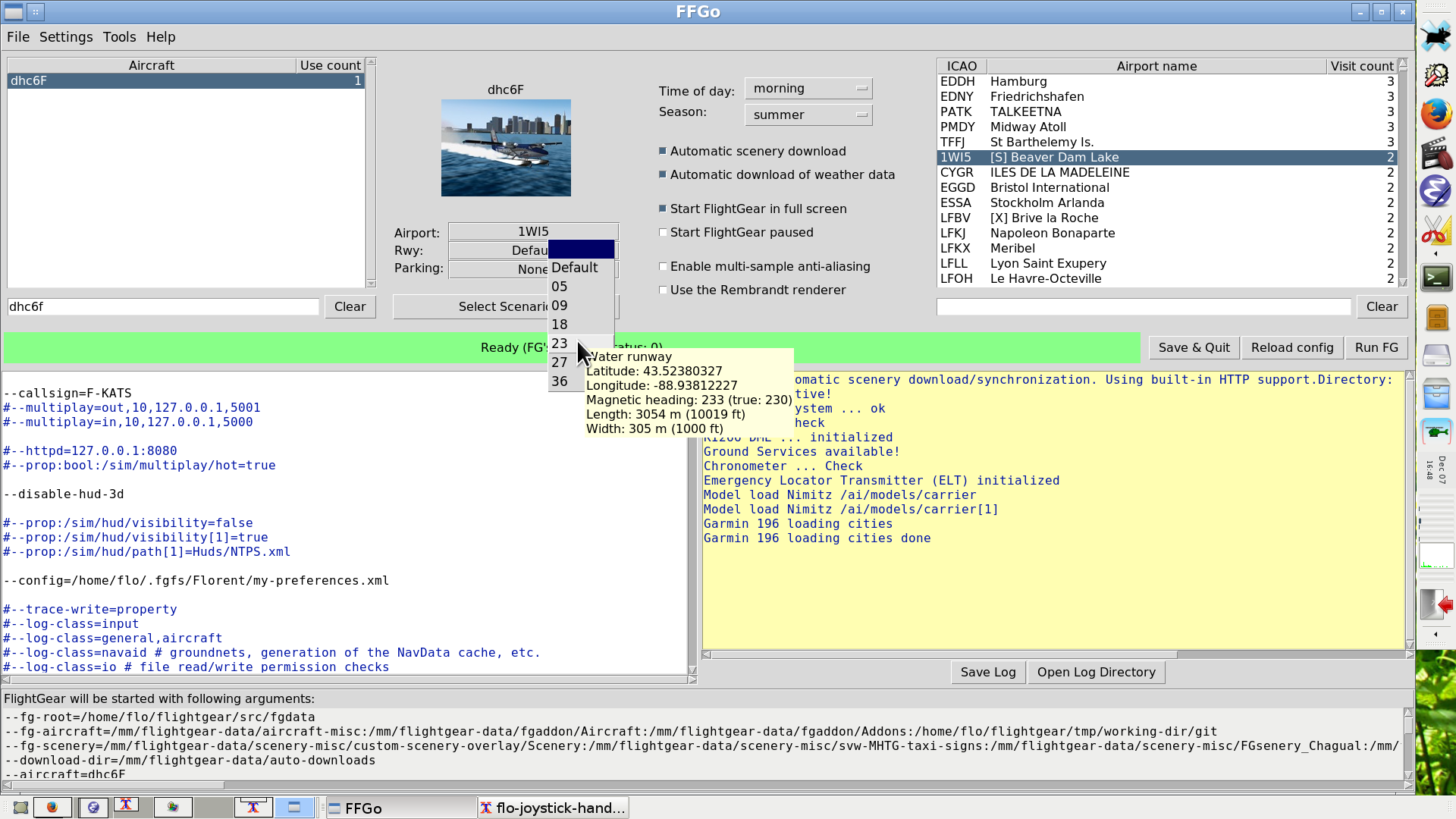This screenshot has width=1456, height=819.
Task: Click Reload config button
Action: (1292, 347)
